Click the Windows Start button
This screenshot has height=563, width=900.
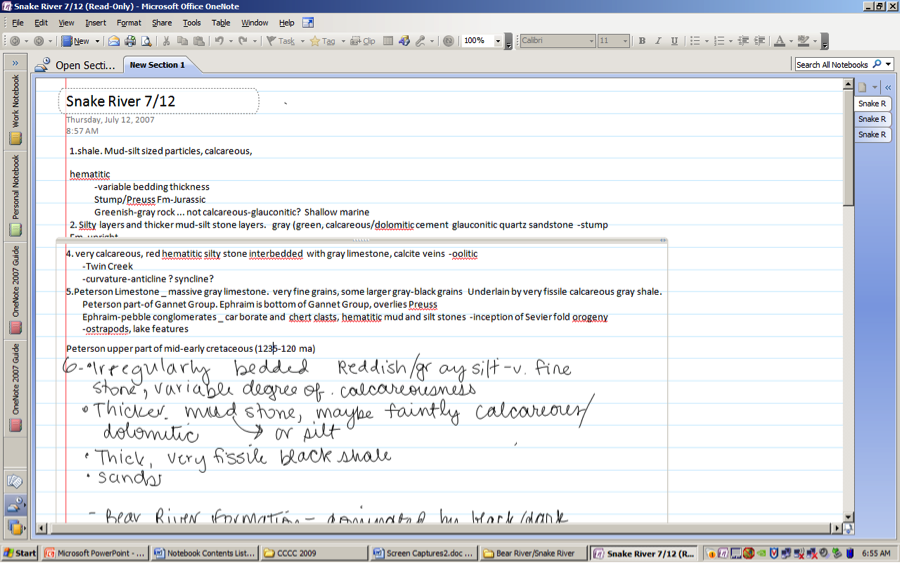20,553
